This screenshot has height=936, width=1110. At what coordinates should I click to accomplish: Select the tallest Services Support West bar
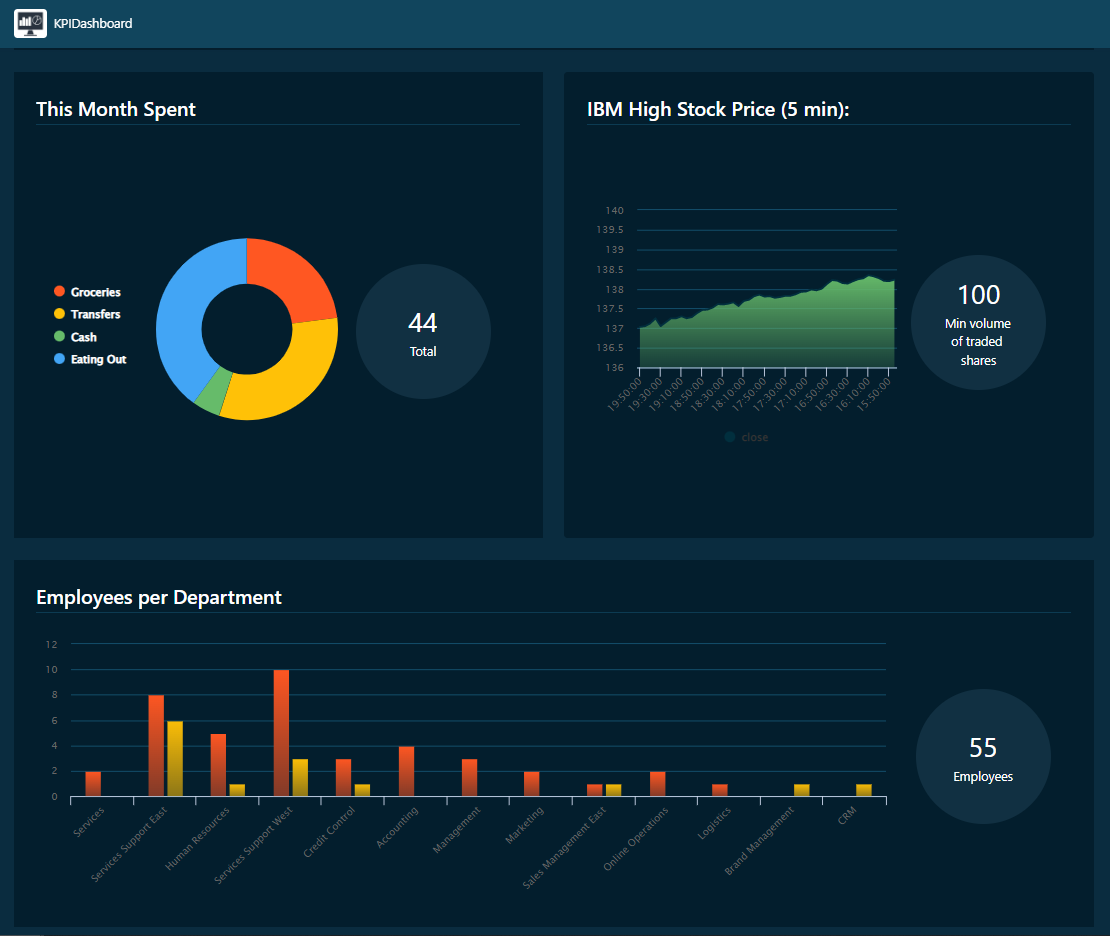pyautogui.click(x=281, y=733)
